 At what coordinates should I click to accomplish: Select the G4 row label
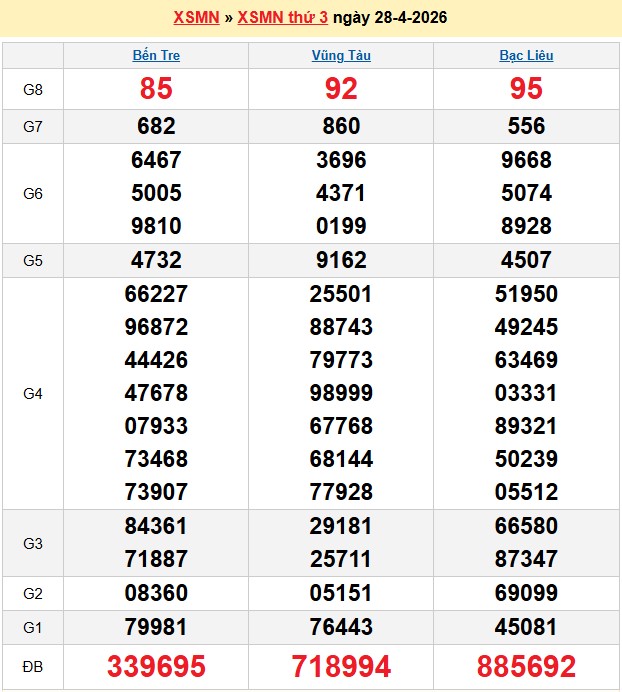33,393
